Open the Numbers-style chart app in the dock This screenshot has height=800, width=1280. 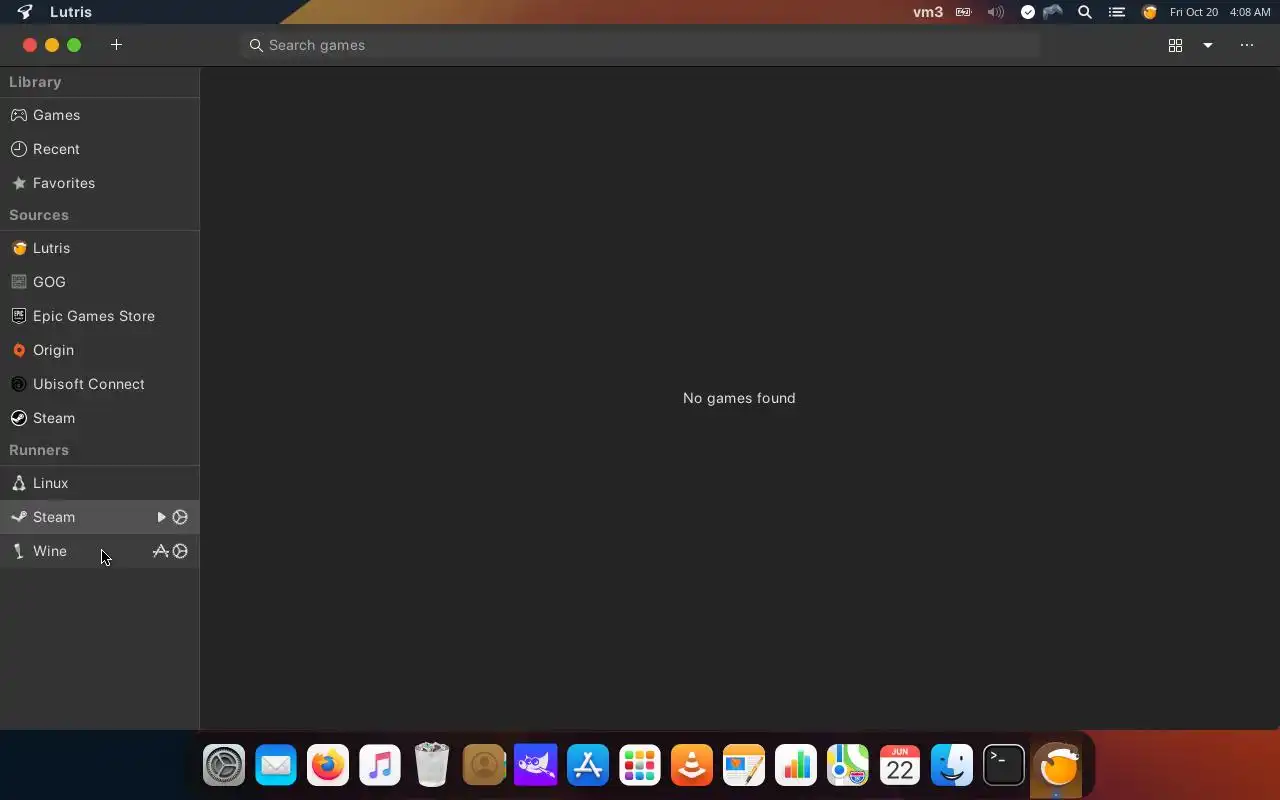pos(796,767)
